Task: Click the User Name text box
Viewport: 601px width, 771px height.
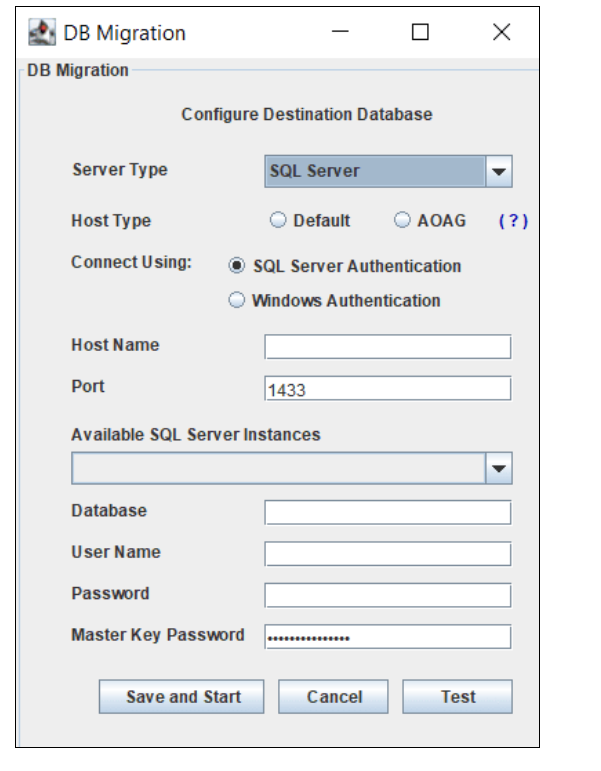Action: point(387,554)
